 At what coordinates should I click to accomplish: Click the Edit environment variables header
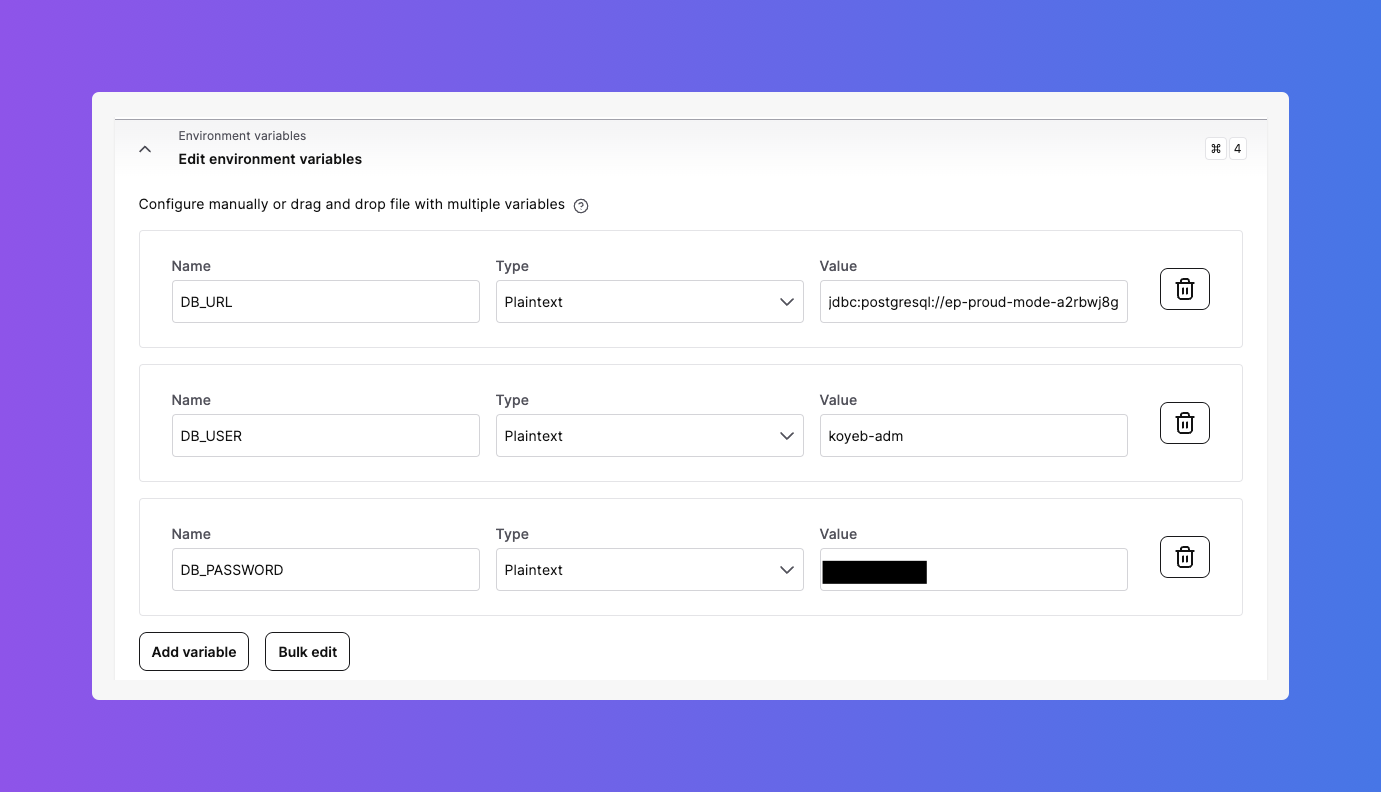pos(270,158)
